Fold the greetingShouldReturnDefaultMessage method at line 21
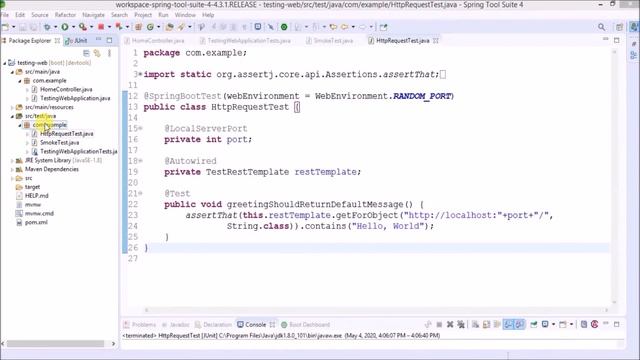Image resolution: width=640 pixels, height=360 pixels. coord(140,193)
